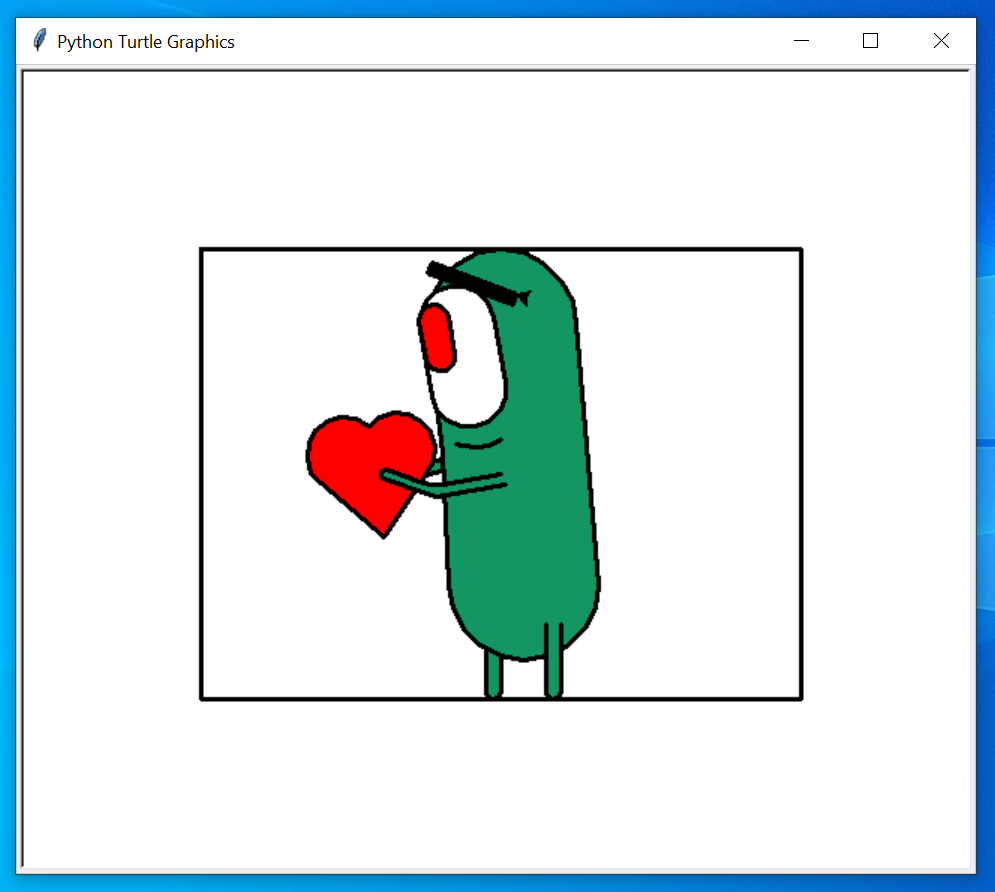Click the red heart drawing
This screenshot has height=892, width=995.
click(371, 473)
